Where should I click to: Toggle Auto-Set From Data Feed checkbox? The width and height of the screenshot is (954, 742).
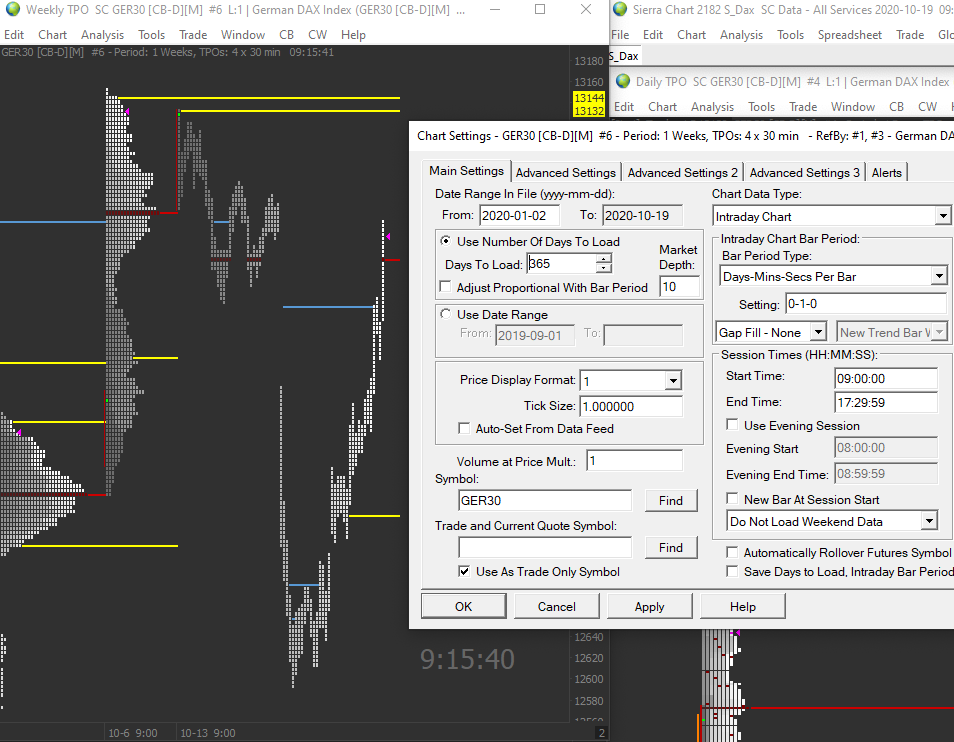click(464, 428)
